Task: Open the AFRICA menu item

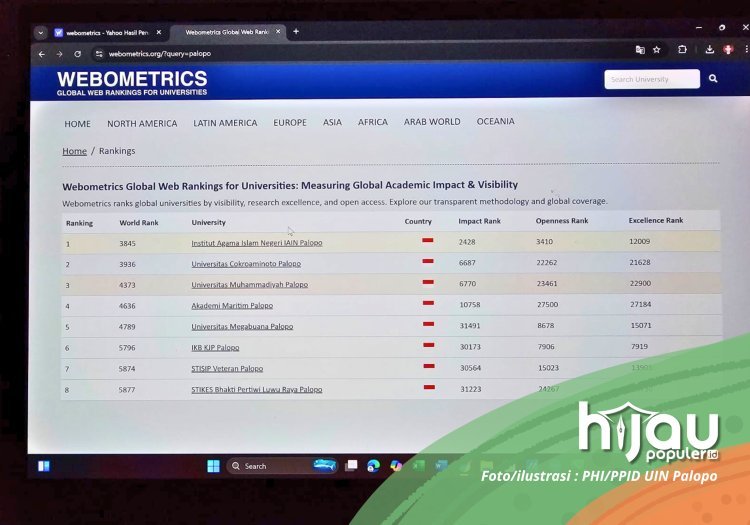Action: pyautogui.click(x=373, y=122)
